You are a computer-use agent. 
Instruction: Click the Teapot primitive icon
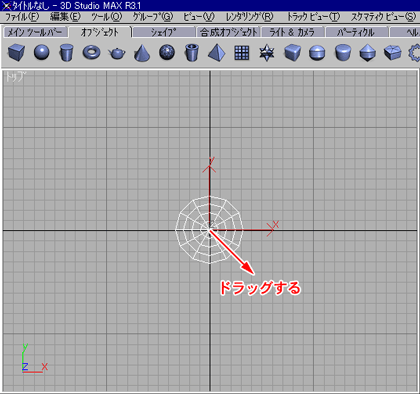(117, 53)
